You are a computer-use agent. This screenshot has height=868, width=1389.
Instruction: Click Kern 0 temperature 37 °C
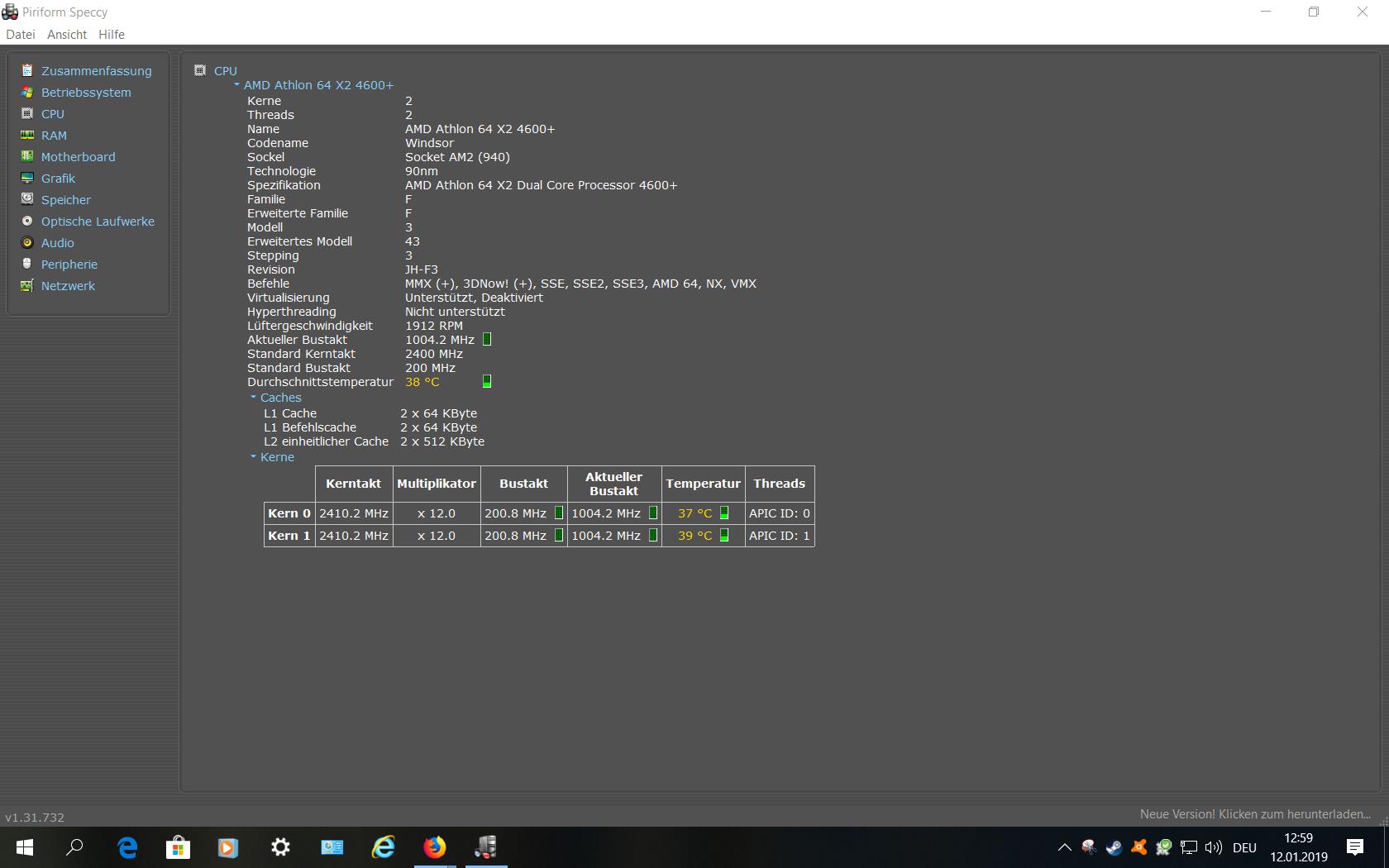pos(694,513)
